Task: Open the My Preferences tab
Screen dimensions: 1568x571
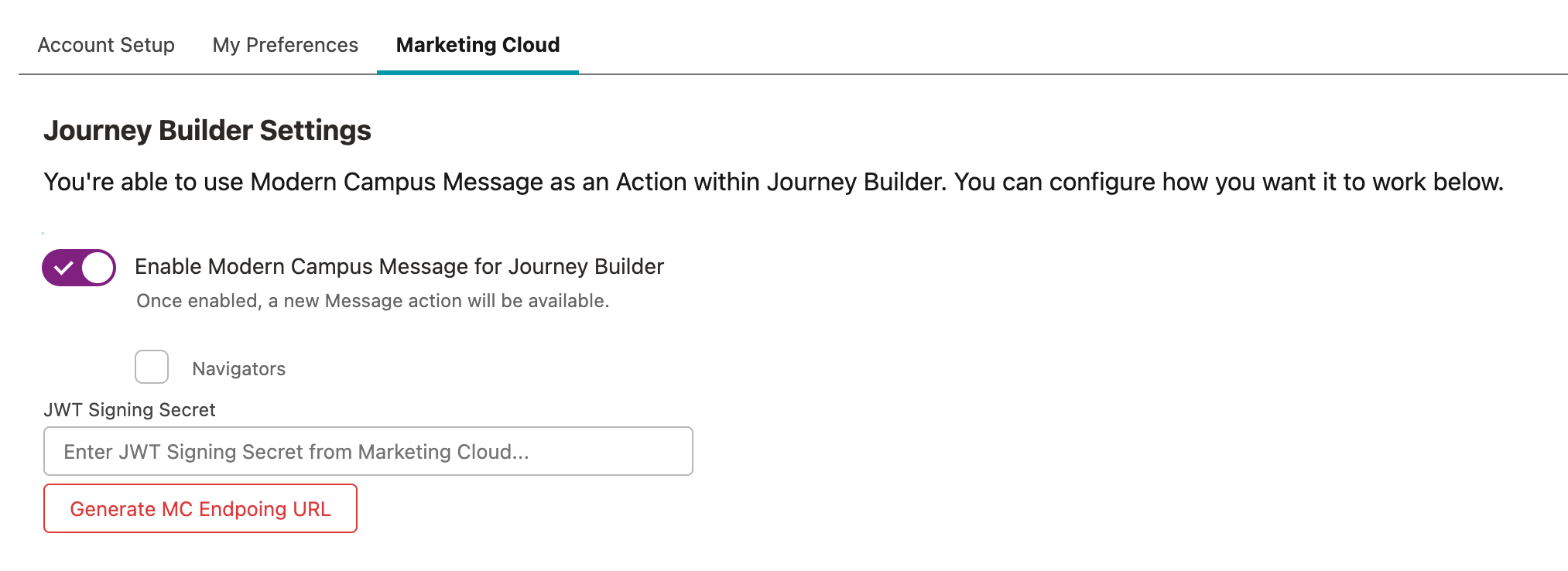Action: click(285, 45)
